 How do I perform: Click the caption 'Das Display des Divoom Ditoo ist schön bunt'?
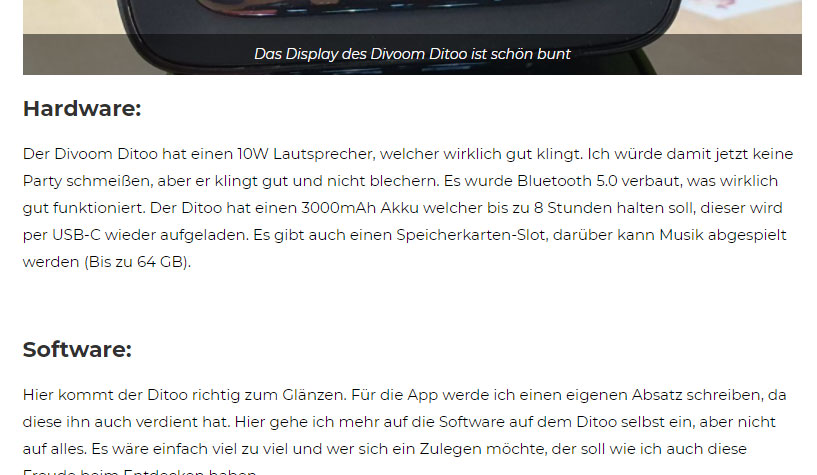[412, 54]
